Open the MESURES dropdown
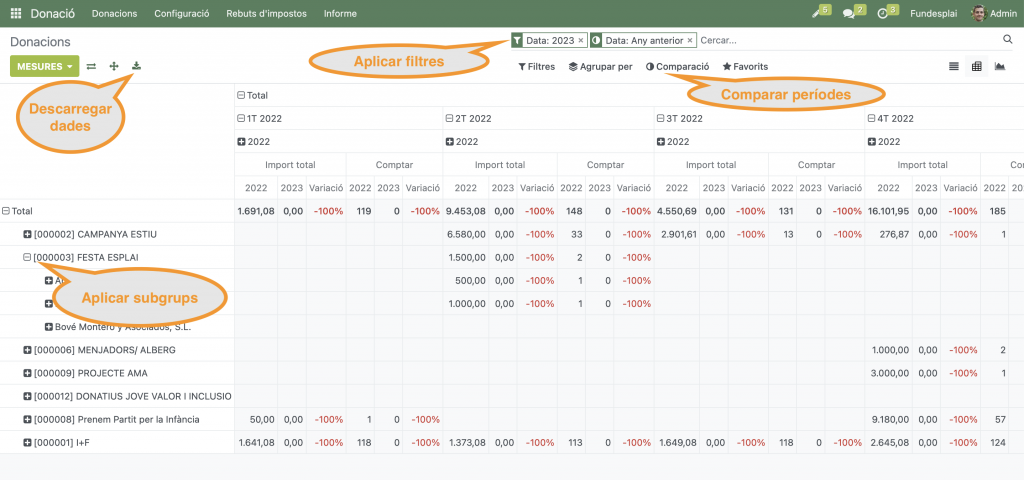This screenshot has width=1024, height=480. pyautogui.click(x=44, y=67)
